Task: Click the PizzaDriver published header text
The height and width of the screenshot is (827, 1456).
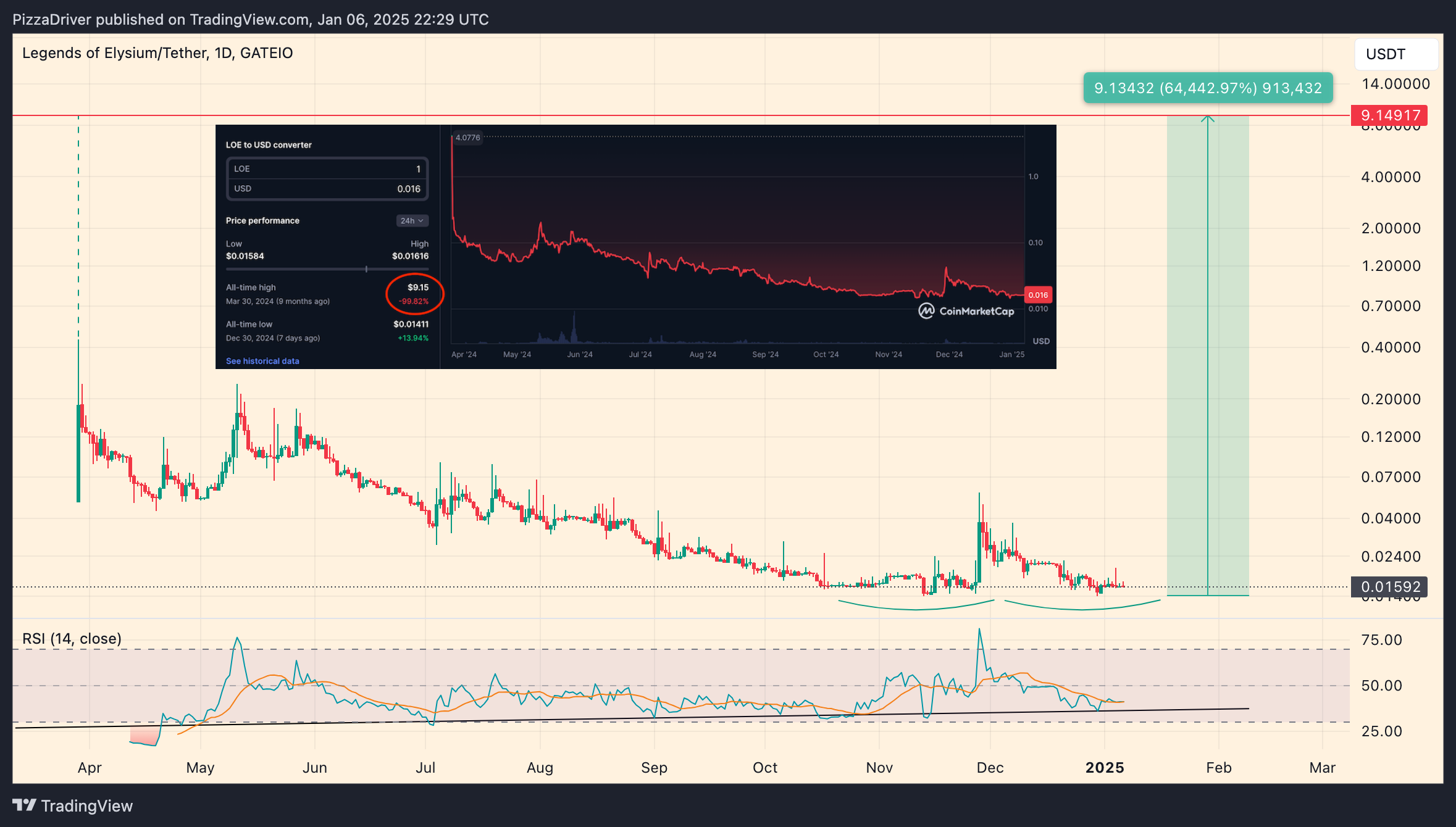Action: click(251, 20)
